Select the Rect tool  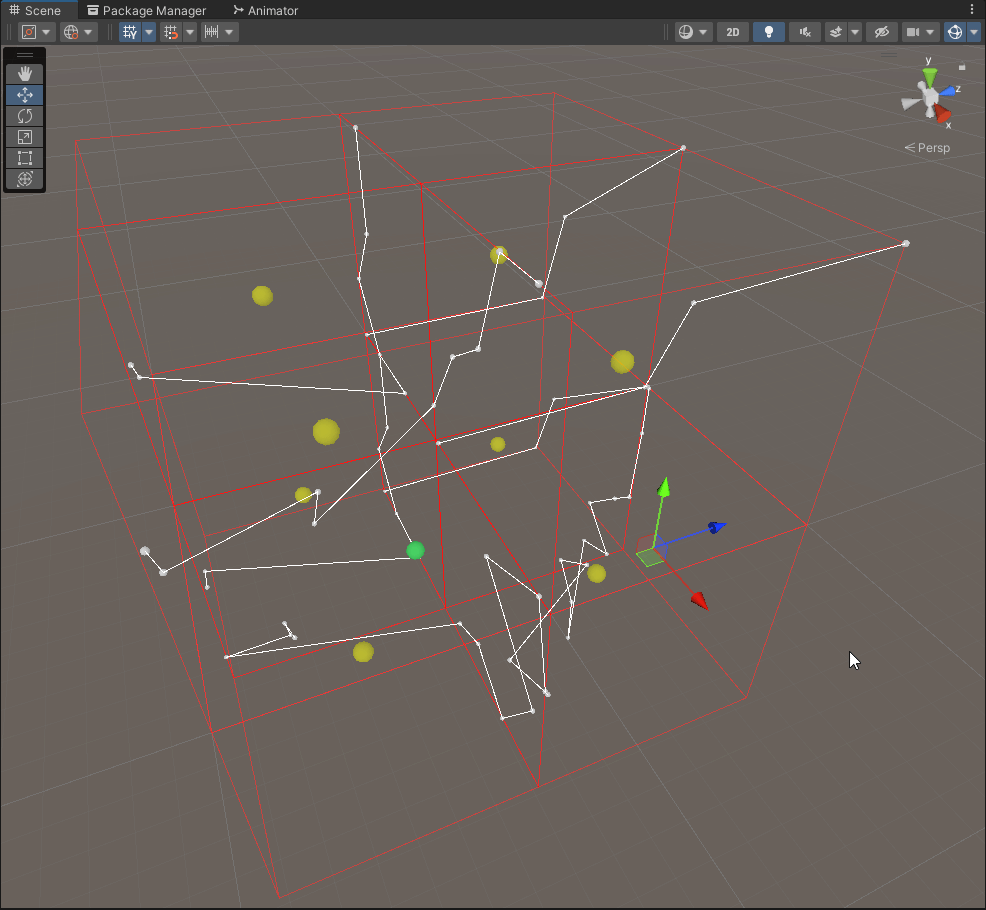click(x=25, y=158)
